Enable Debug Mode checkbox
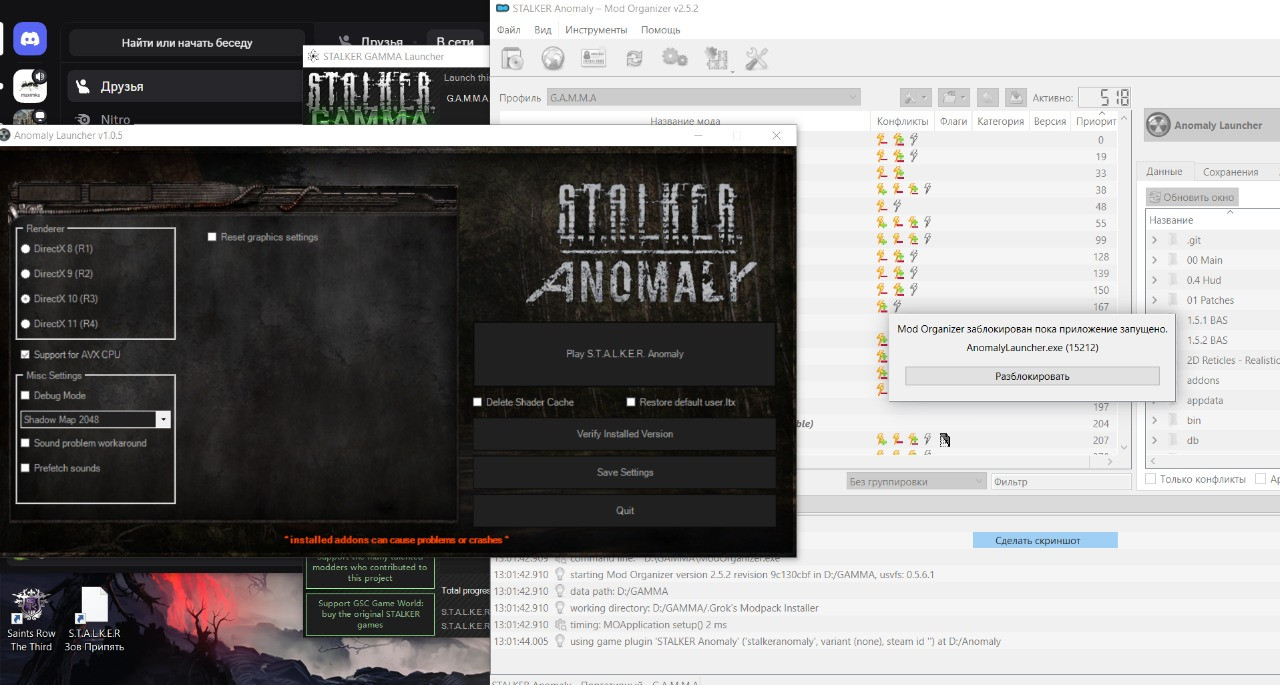 tap(25, 396)
